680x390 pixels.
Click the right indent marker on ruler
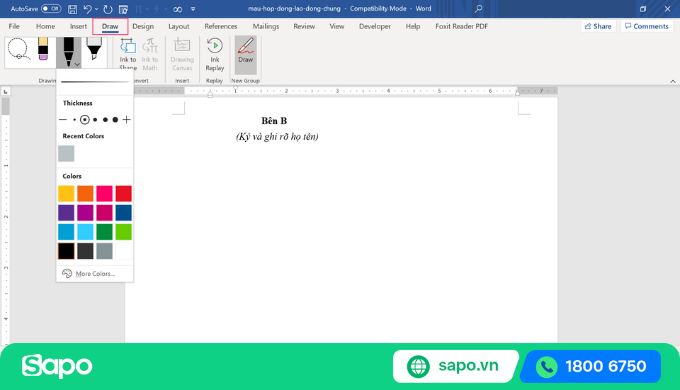click(x=517, y=92)
